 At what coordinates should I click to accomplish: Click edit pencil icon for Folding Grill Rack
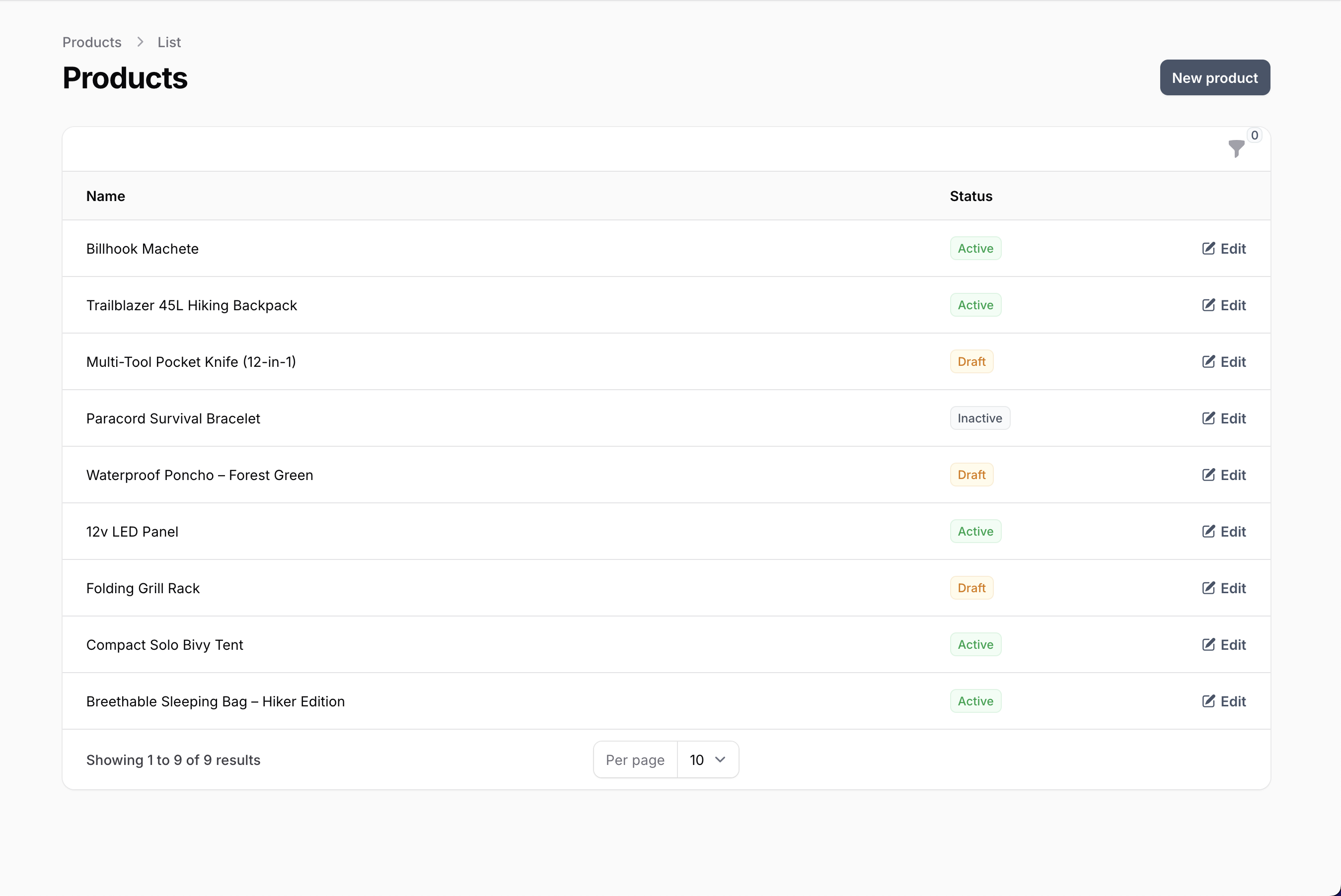[x=1208, y=588]
